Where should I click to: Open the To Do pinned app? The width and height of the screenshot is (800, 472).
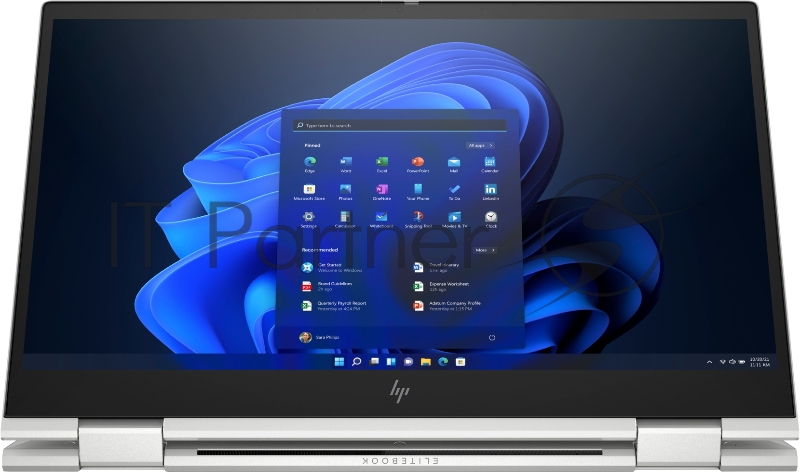[x=454, y=190]
